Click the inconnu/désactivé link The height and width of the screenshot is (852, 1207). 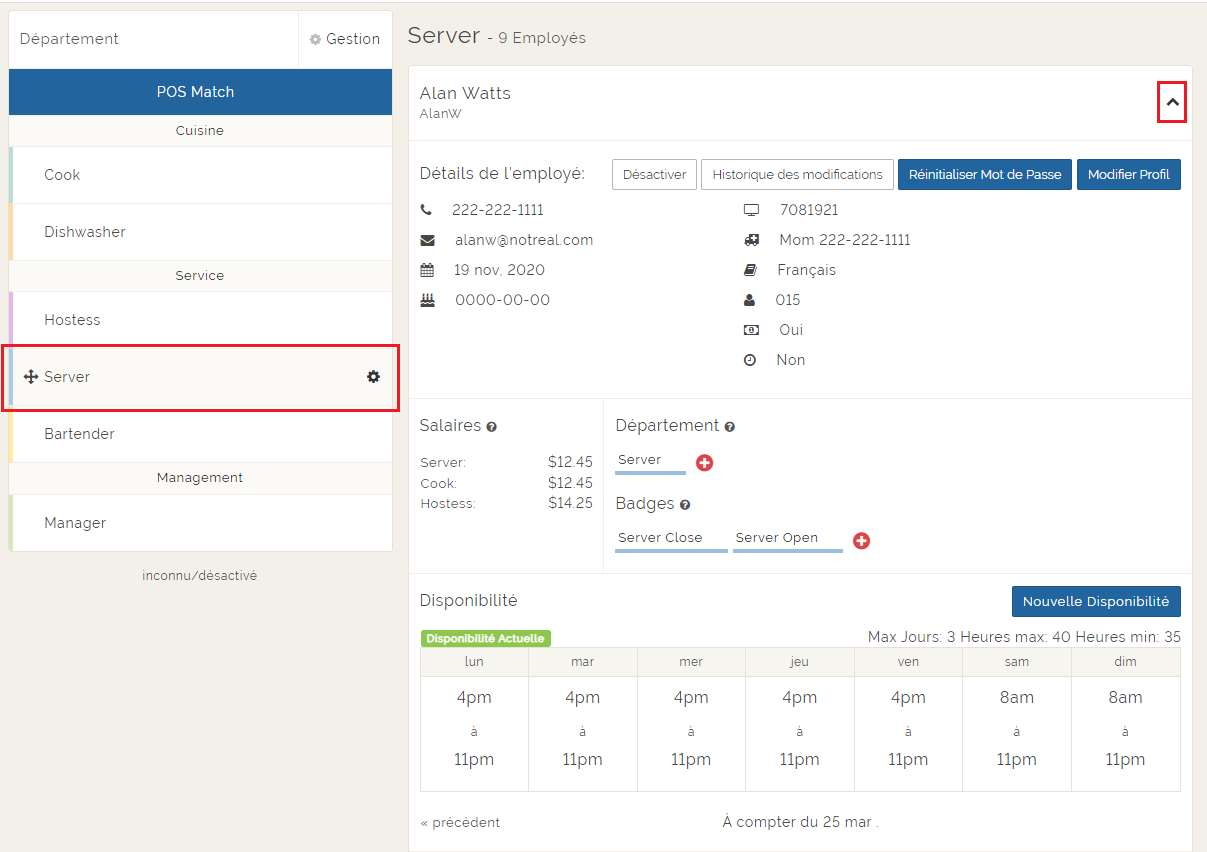[200, 576]
